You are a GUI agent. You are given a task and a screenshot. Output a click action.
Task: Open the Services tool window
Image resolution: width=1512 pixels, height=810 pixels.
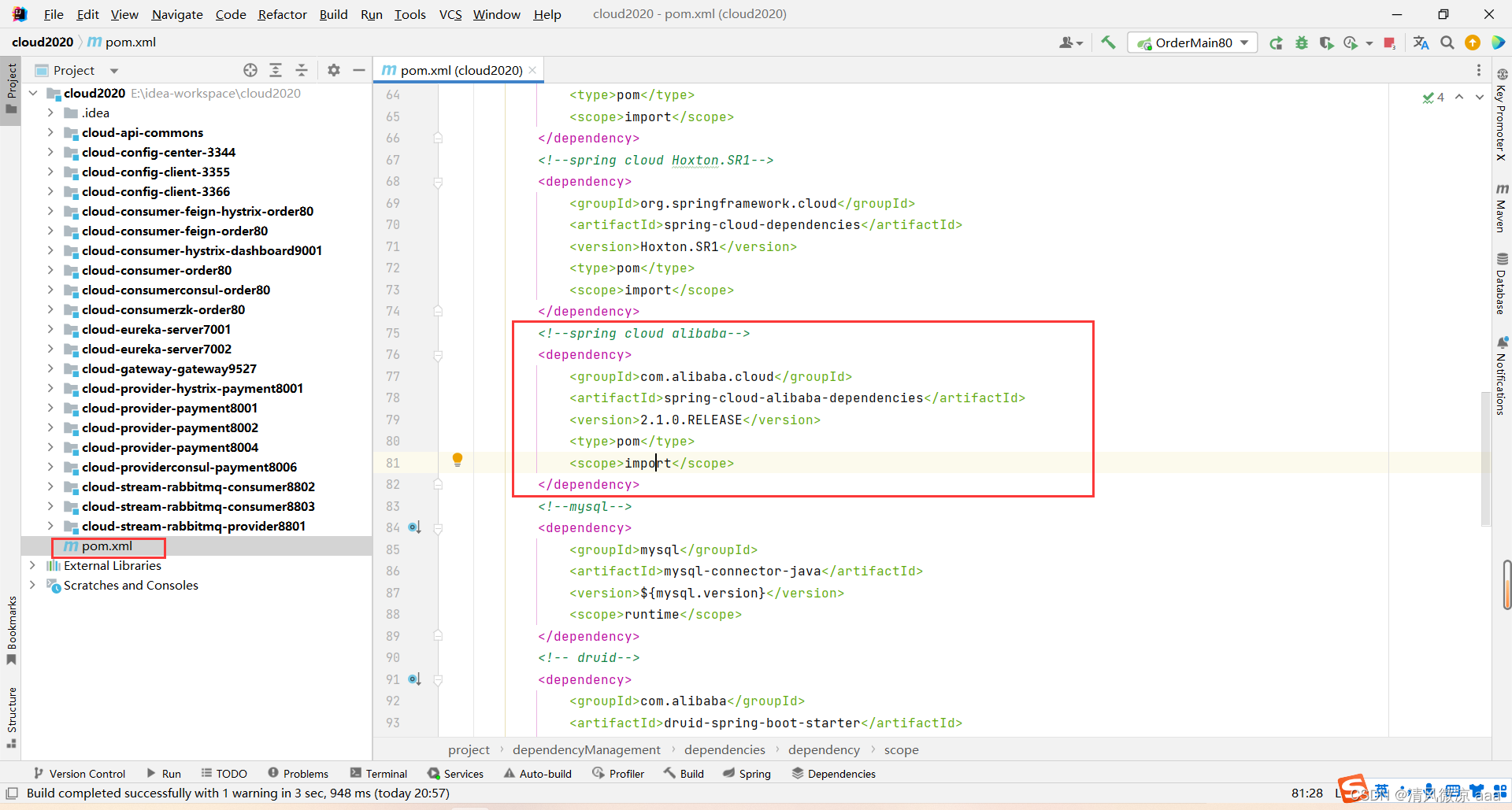tap(455, 774)
